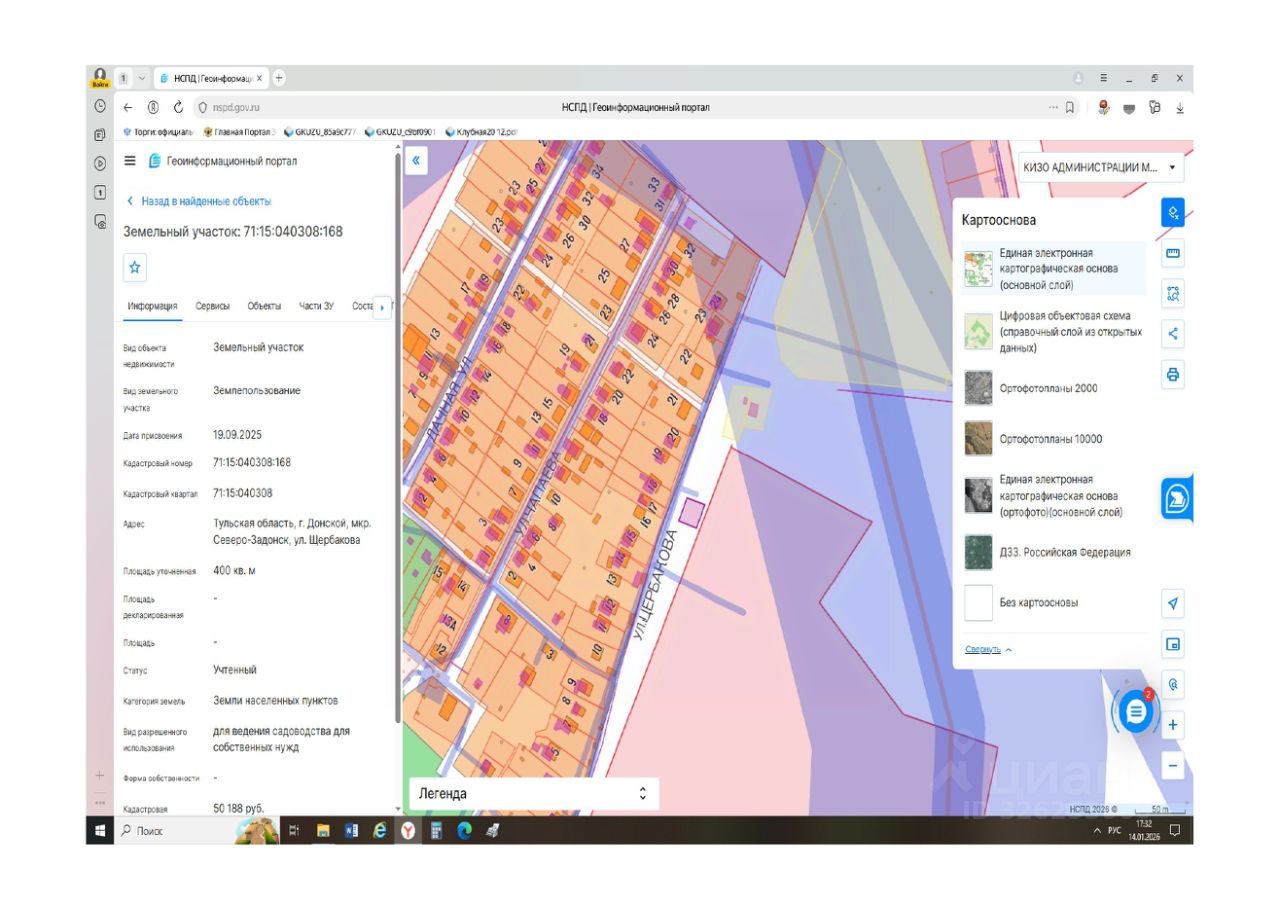The width and height of the screenshot is (1280, 905).
Task: Close the НСПД browser tab
Action: (x=260, y=78)
